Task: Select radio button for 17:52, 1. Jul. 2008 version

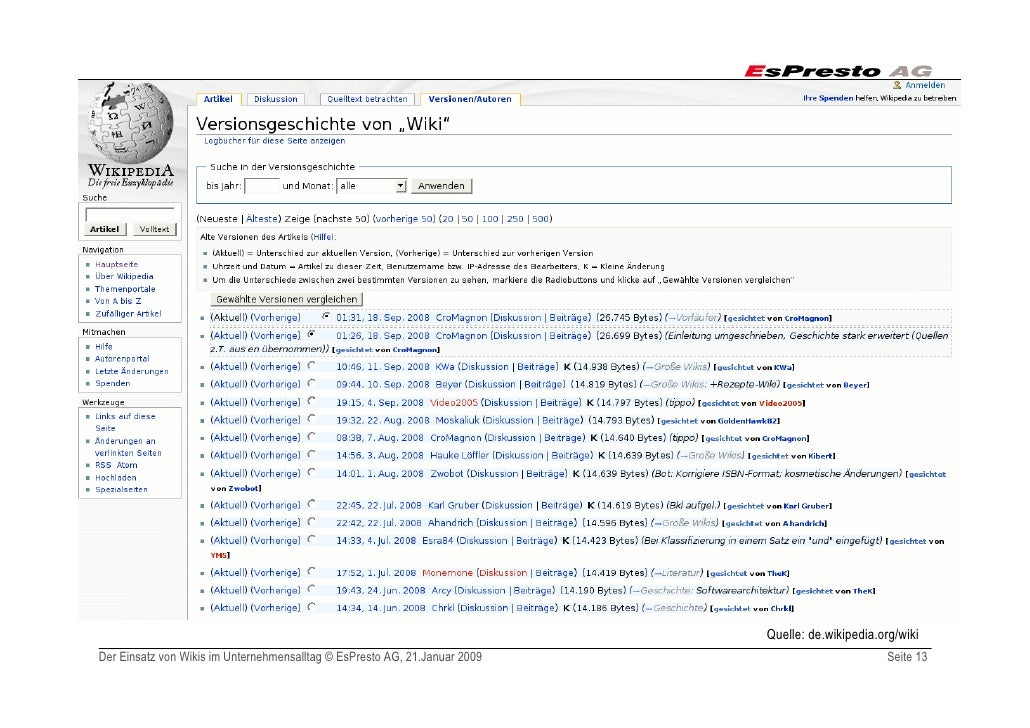Action: pos(311,572)
